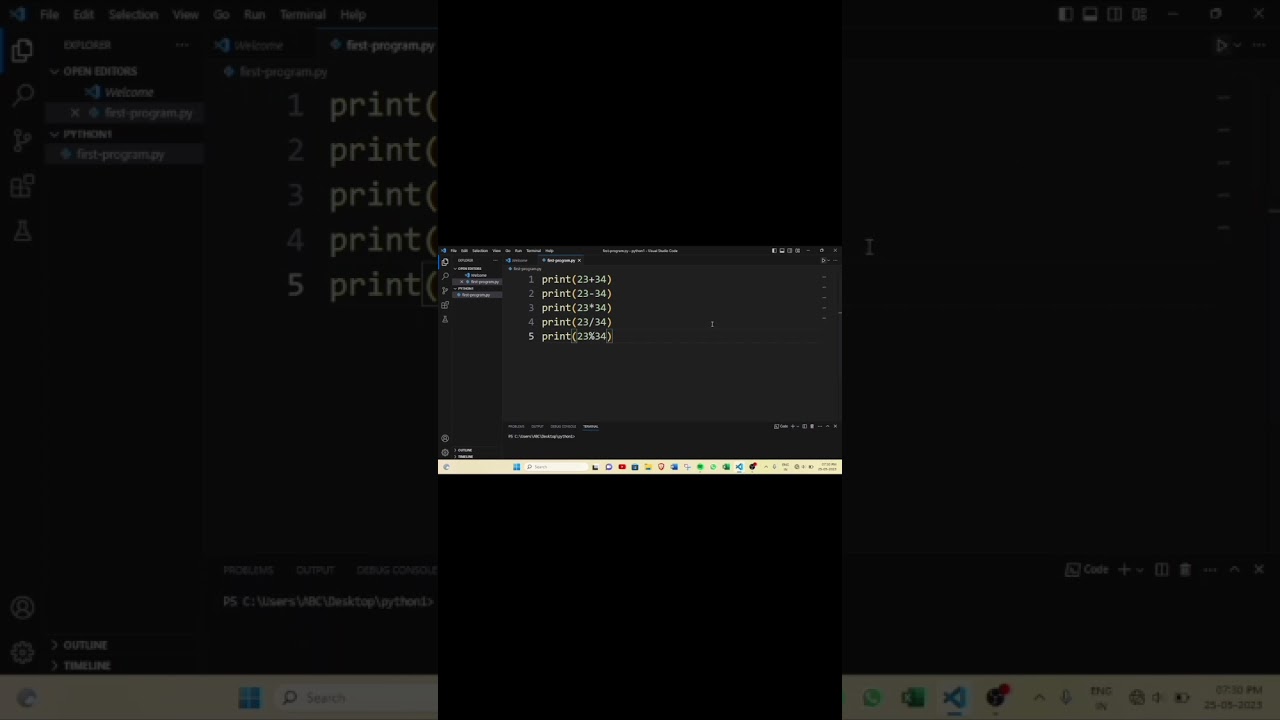Click the new terminal plus icon
Viewport: 1280px width, 720px height.
[x=793, y=426]
